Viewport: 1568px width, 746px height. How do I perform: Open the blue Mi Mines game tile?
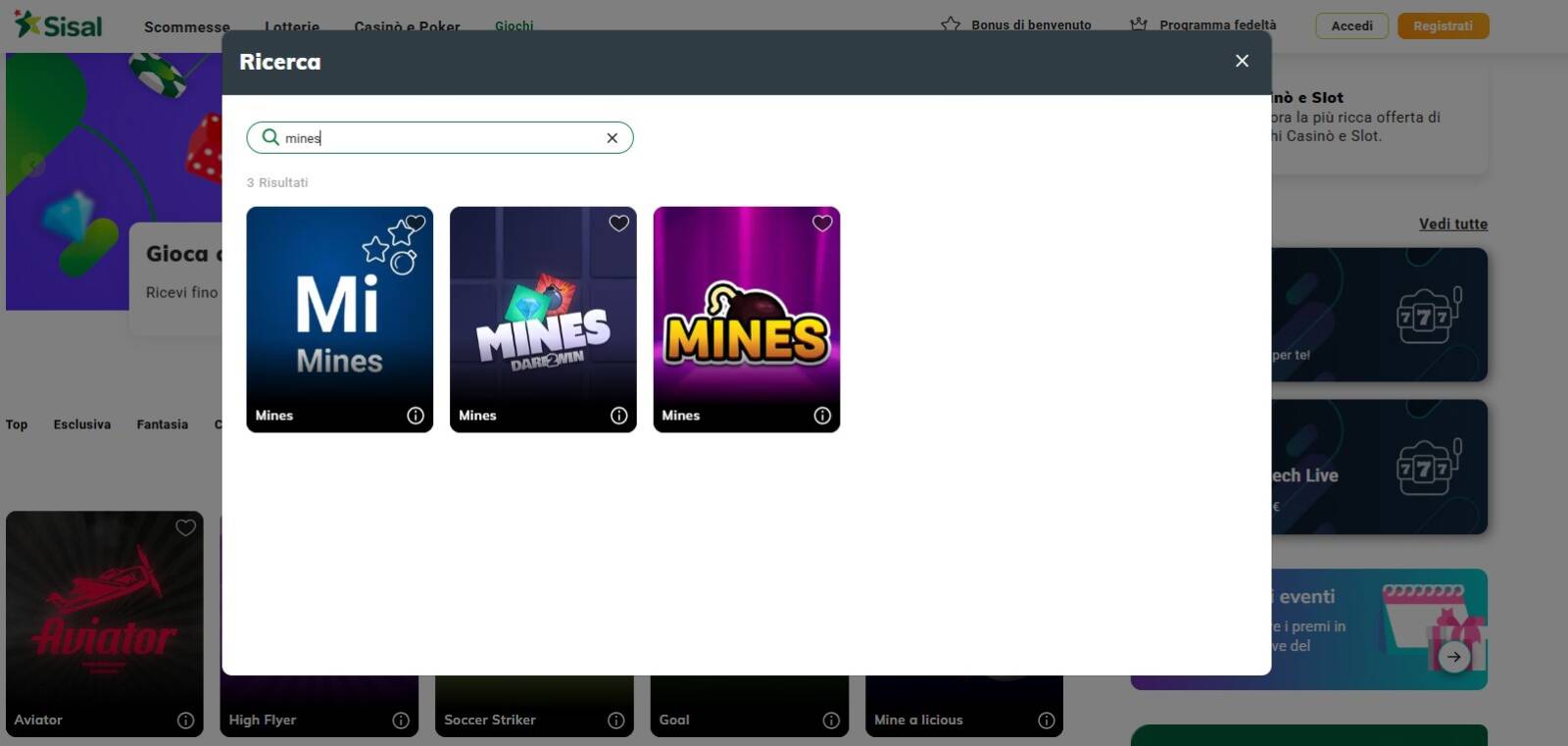(339, 314)
